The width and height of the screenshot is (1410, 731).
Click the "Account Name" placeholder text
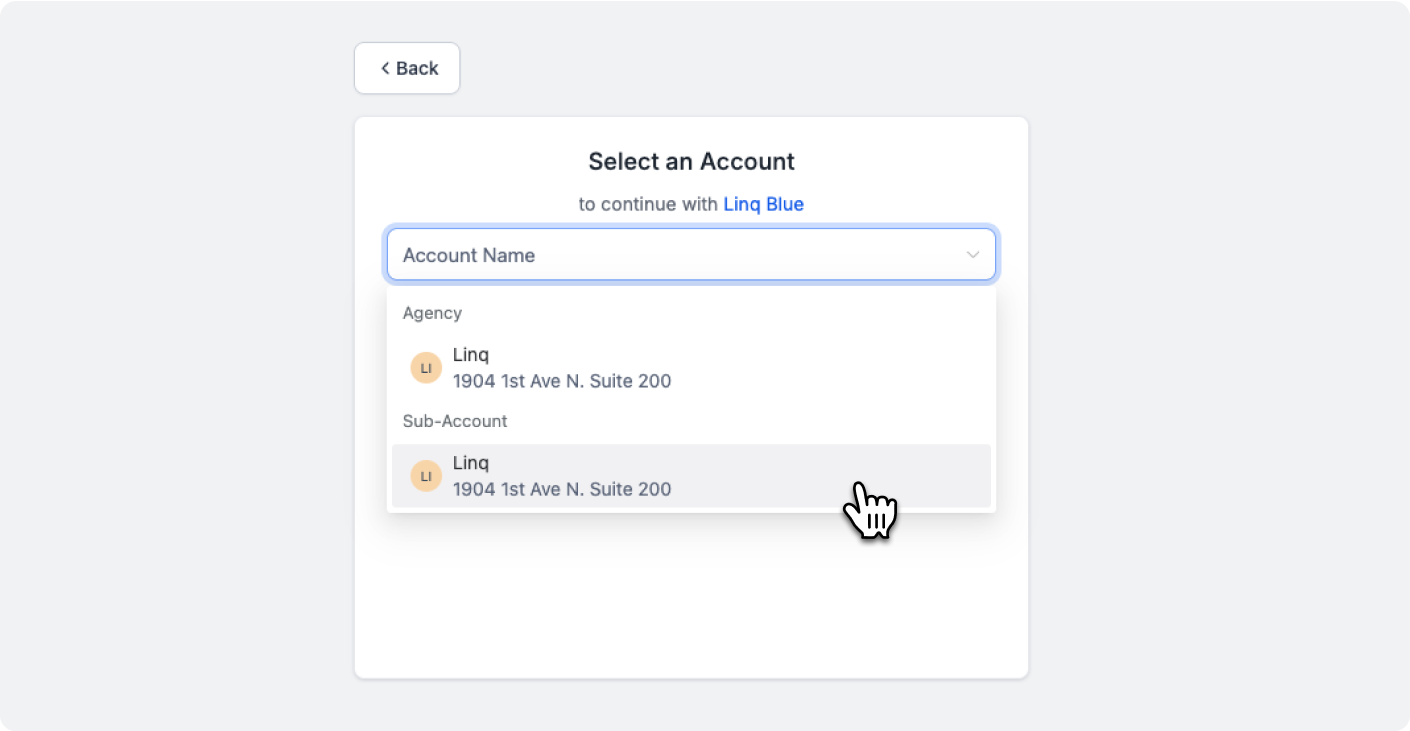469,255
